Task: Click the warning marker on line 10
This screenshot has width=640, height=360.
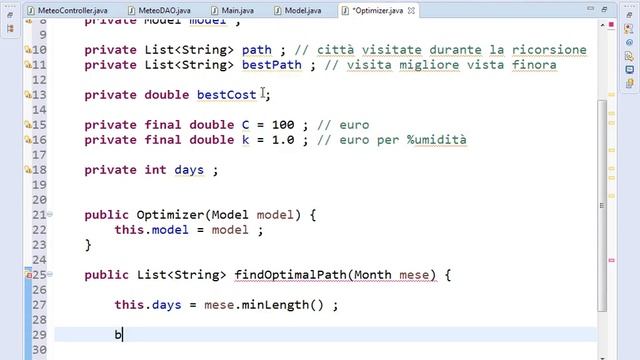Action: pos(28,50)
